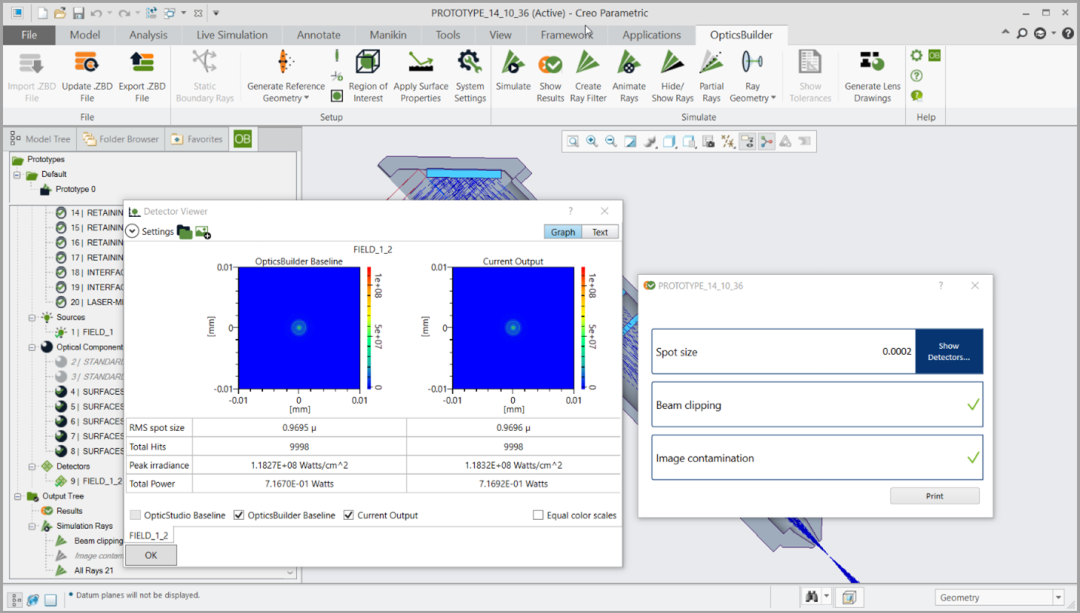Switch to the Analysis ribbon tab

(x=148, y=35)
